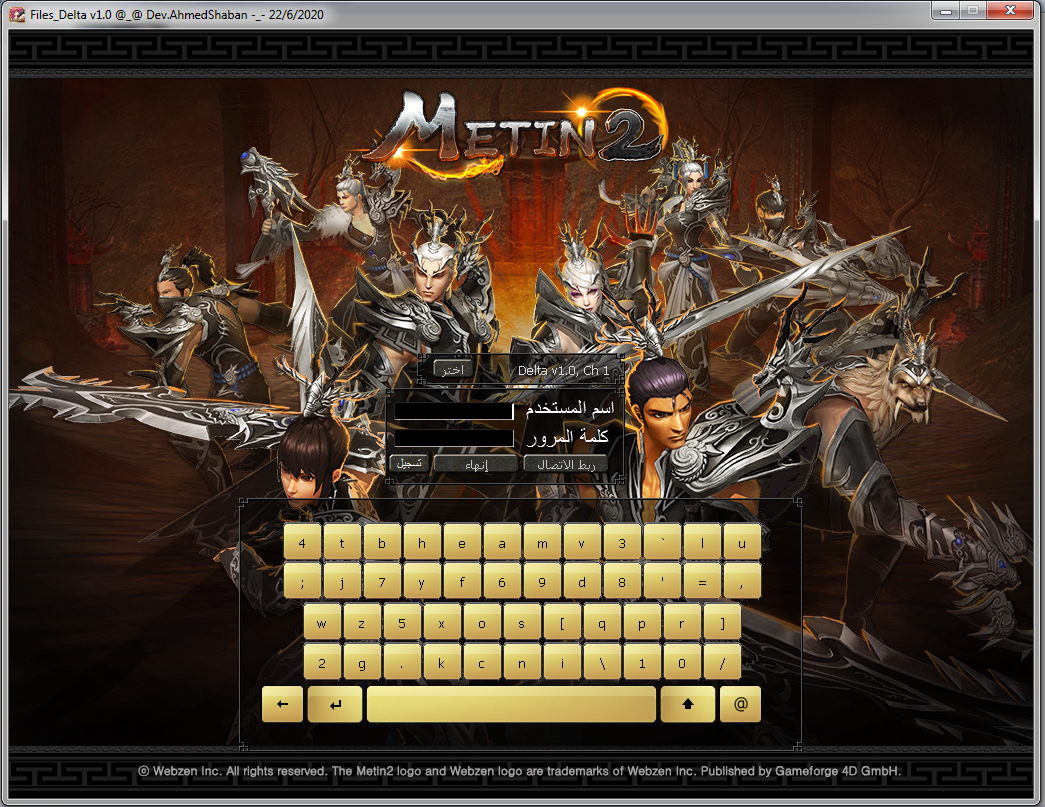Tap the 'o' letter key

click(482, 624)
